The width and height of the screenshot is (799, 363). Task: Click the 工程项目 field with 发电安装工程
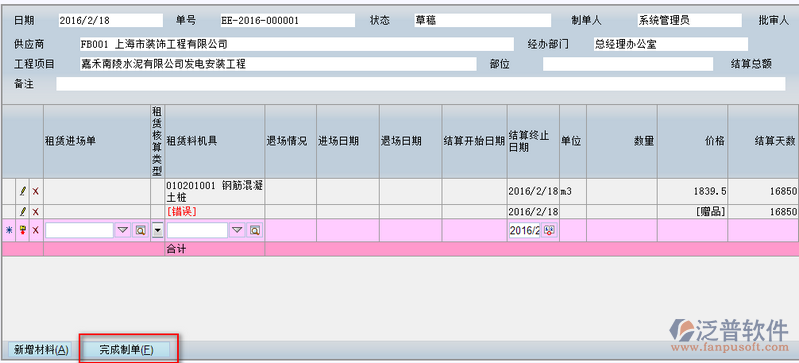coord(278,64)
